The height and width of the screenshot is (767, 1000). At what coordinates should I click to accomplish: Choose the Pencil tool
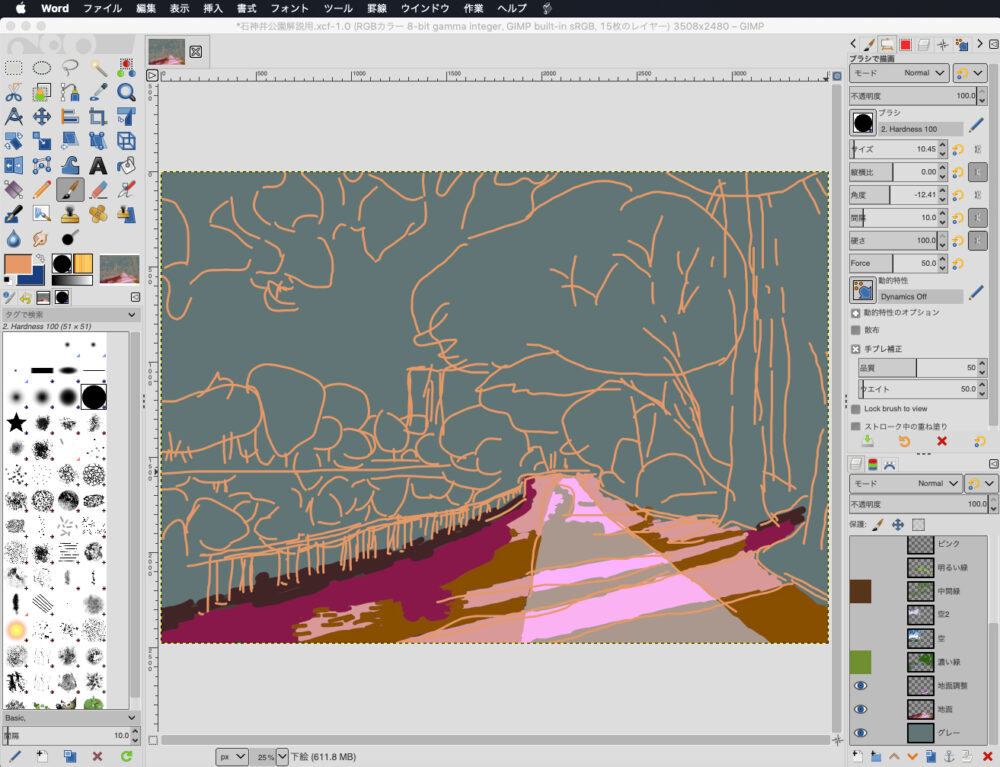point(42,189)
